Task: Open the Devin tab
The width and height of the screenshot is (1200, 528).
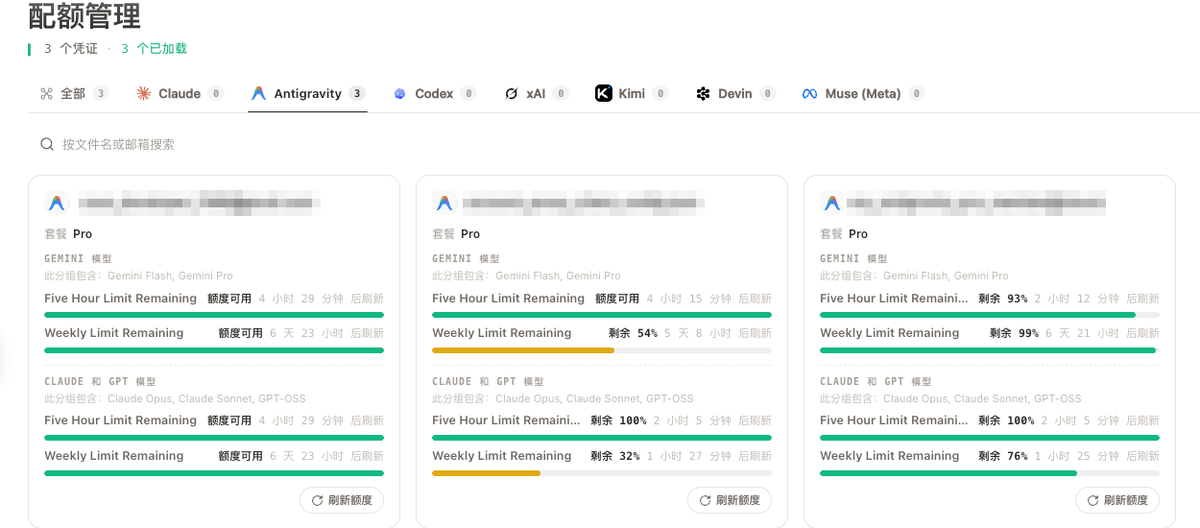Action: pyautogui.click(x=735, y=94)
